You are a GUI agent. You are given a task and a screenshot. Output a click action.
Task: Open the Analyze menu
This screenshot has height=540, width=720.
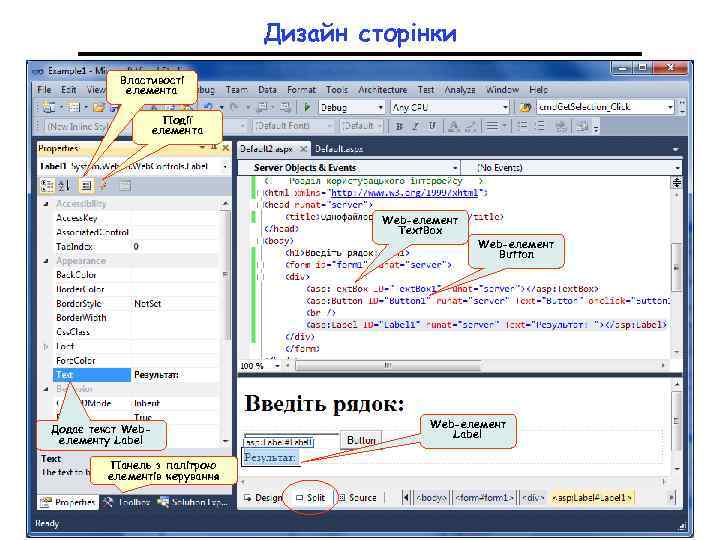click(x=460, y=90)
